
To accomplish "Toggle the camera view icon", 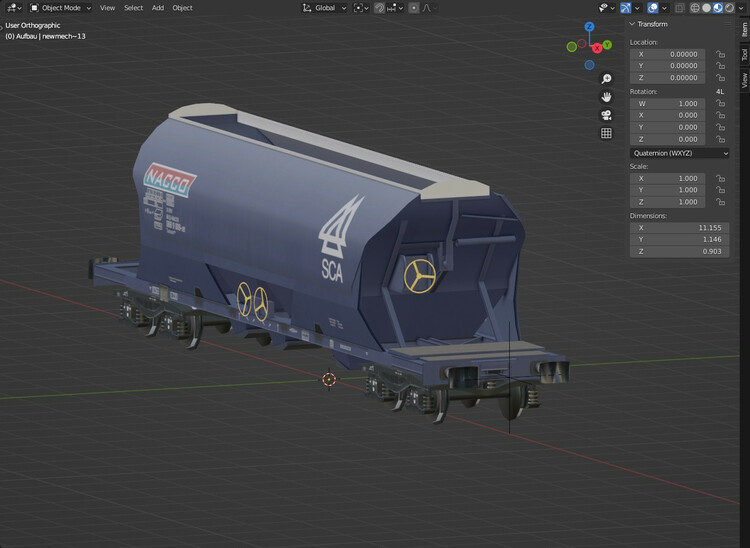I will point(607,115).
